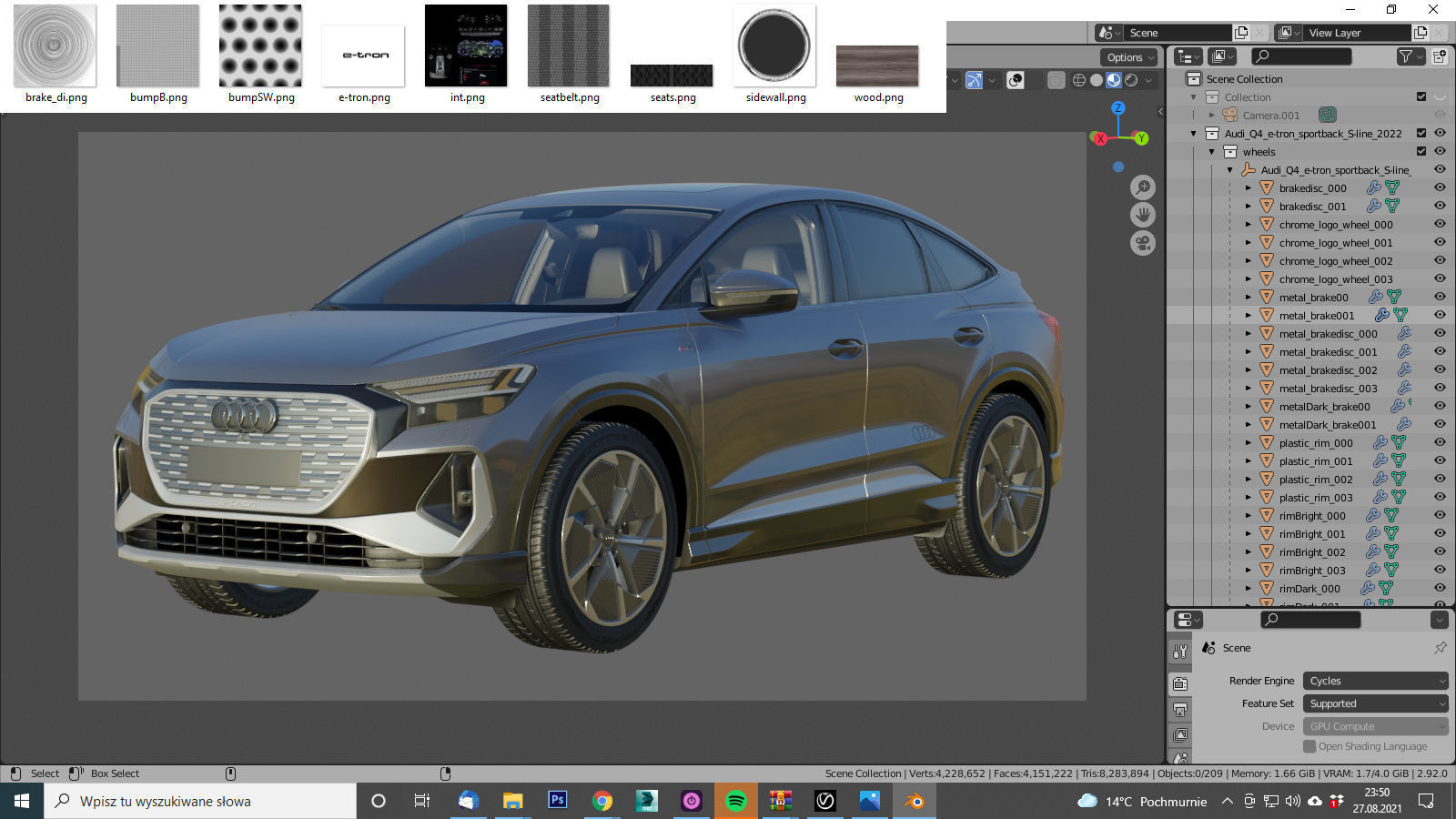Click the pan hand gizmo in viewport

[x=1143, y=216]
